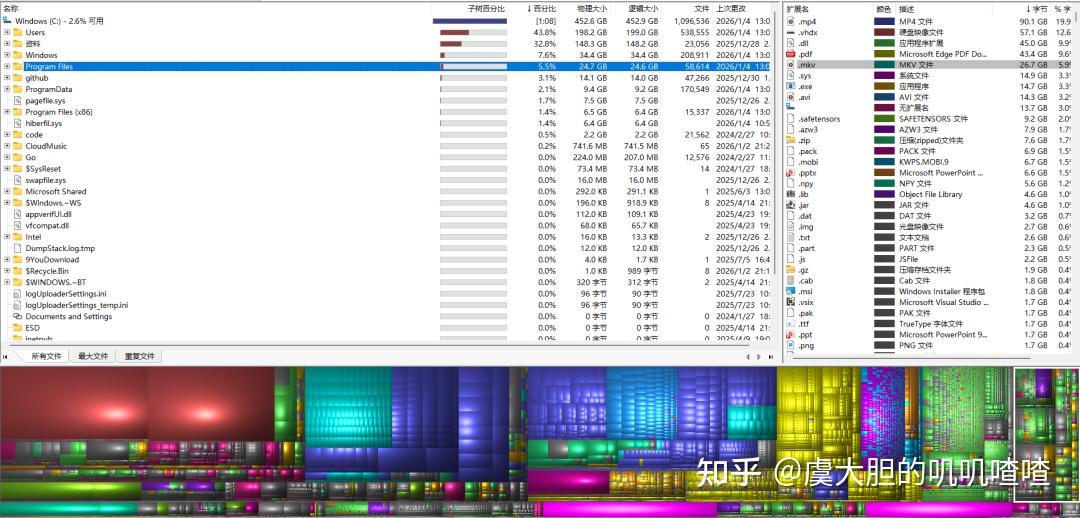
Task: Sort extensions by the 描述 column header
Action: 945,9
